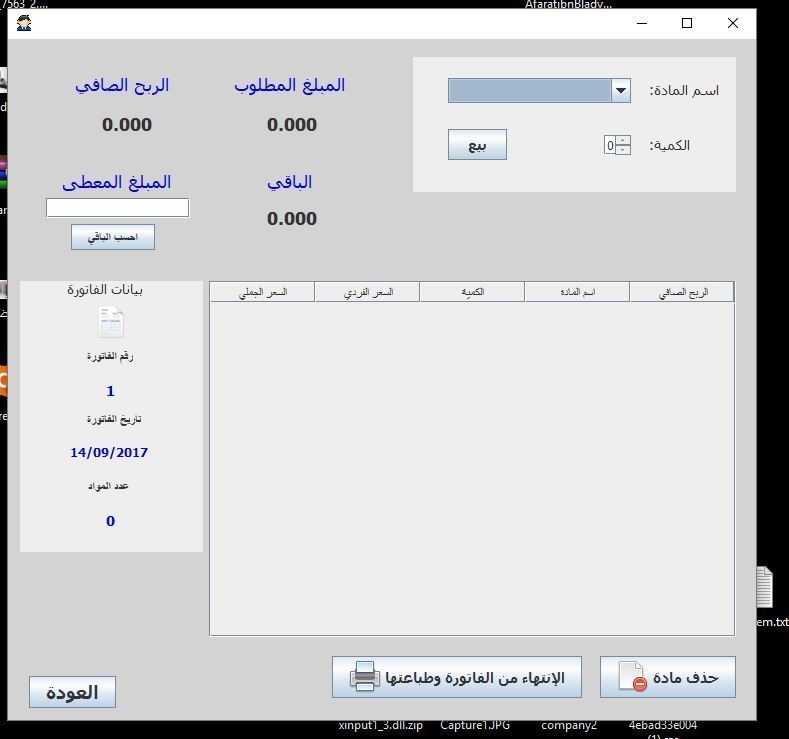The image size is (789, 739).
Task: Click the رقم الفاتورة label
Action: (x=110, y=356)
